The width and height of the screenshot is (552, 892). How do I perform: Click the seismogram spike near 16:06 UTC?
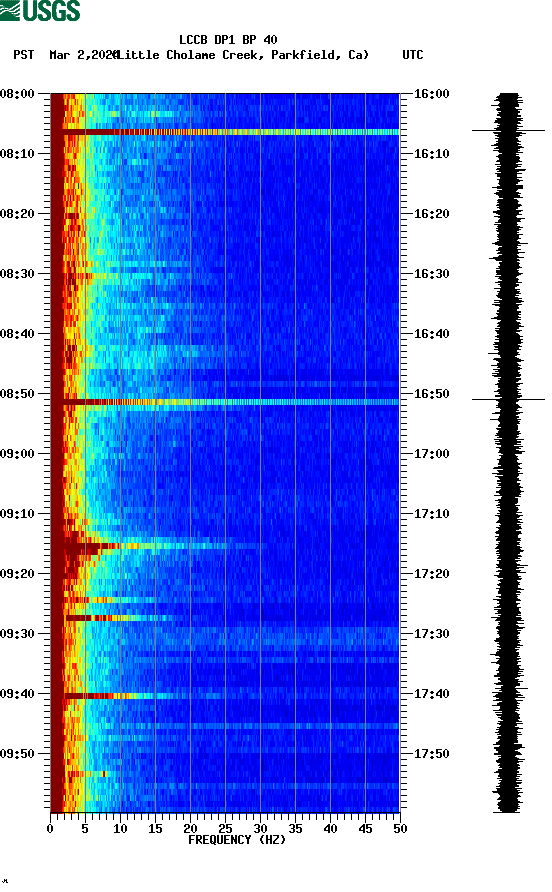pos(508,131)
